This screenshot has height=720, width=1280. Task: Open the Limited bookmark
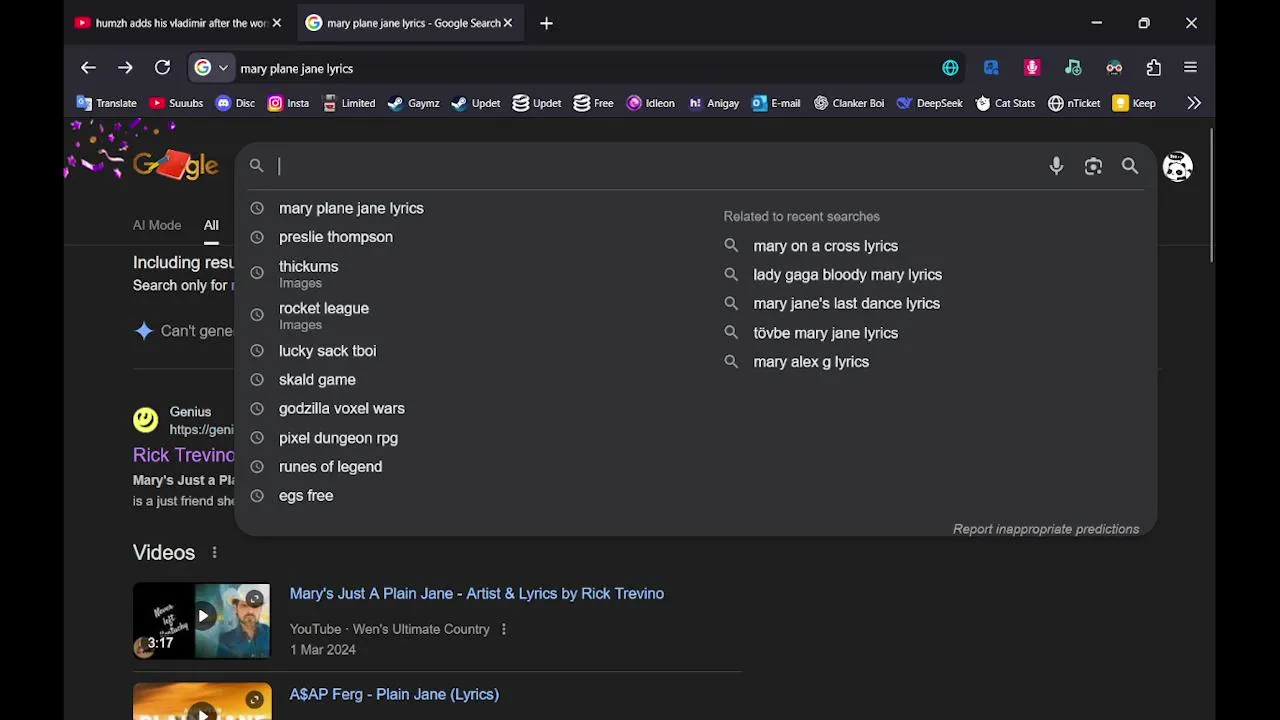pyautogui.click(x=349, y=103)
